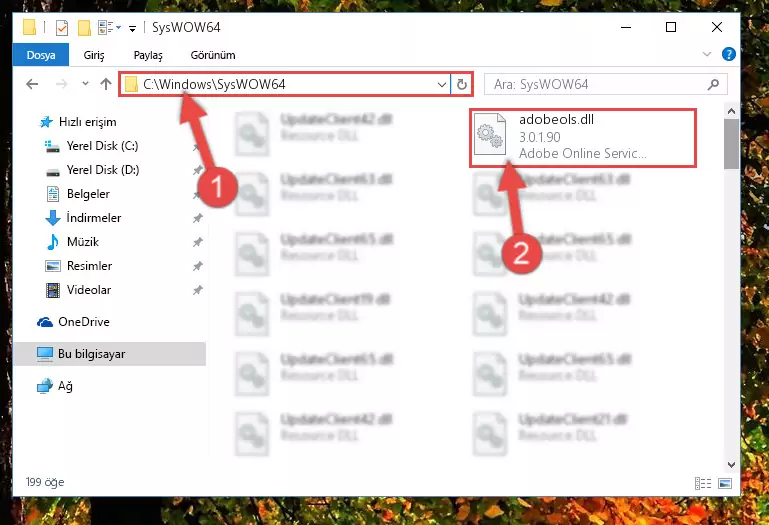Click the search magnifier icon
The width and height of the screenshot is (769, 525).
(x=713, y=84)
